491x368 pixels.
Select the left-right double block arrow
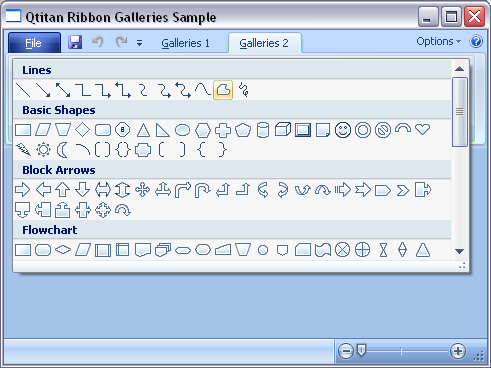103,190
